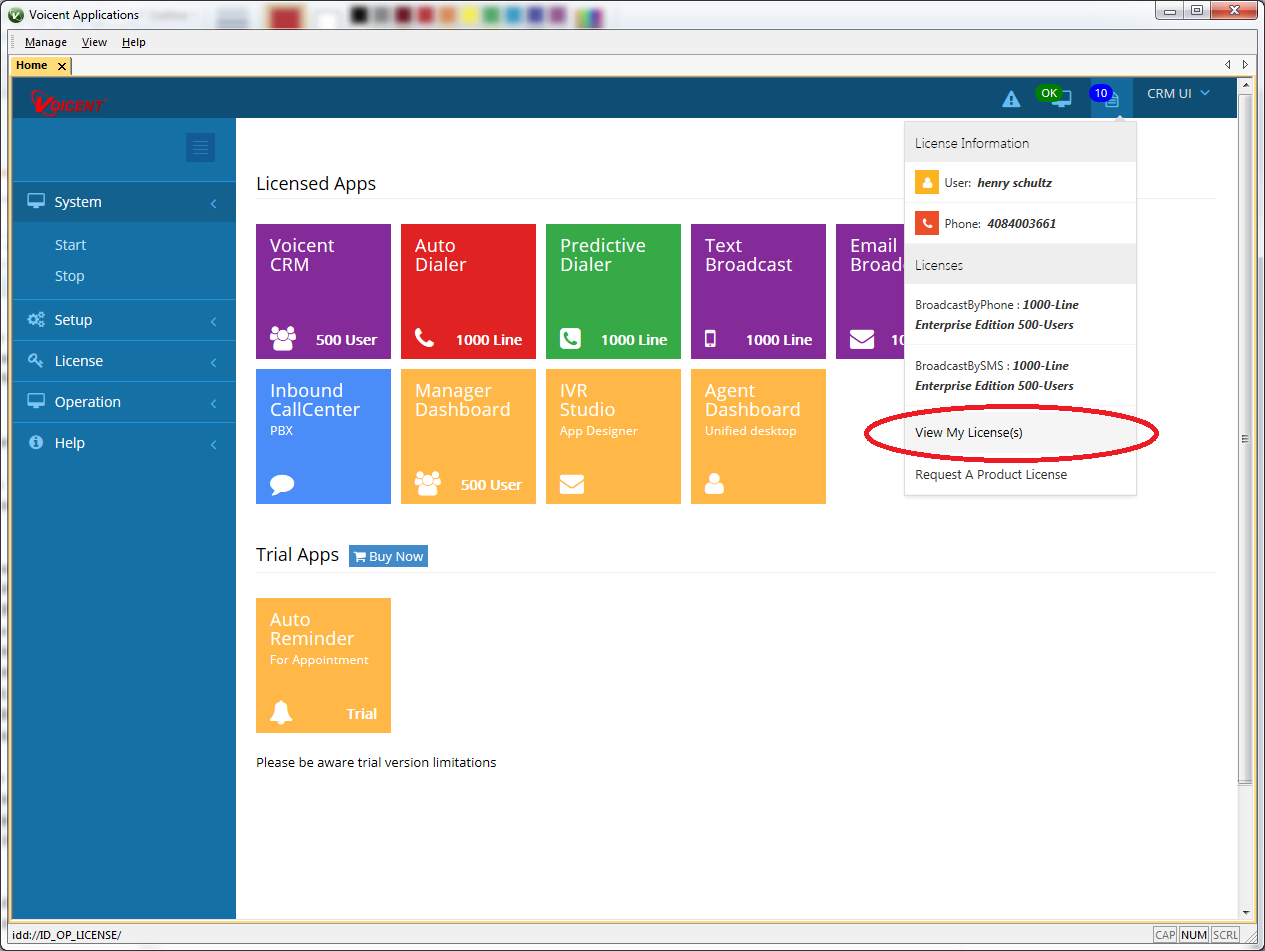Viewport: 1265px width, 951px height.
Task: Toggle the hamburger sidebar menu button
Action: (x=200, y=148)
